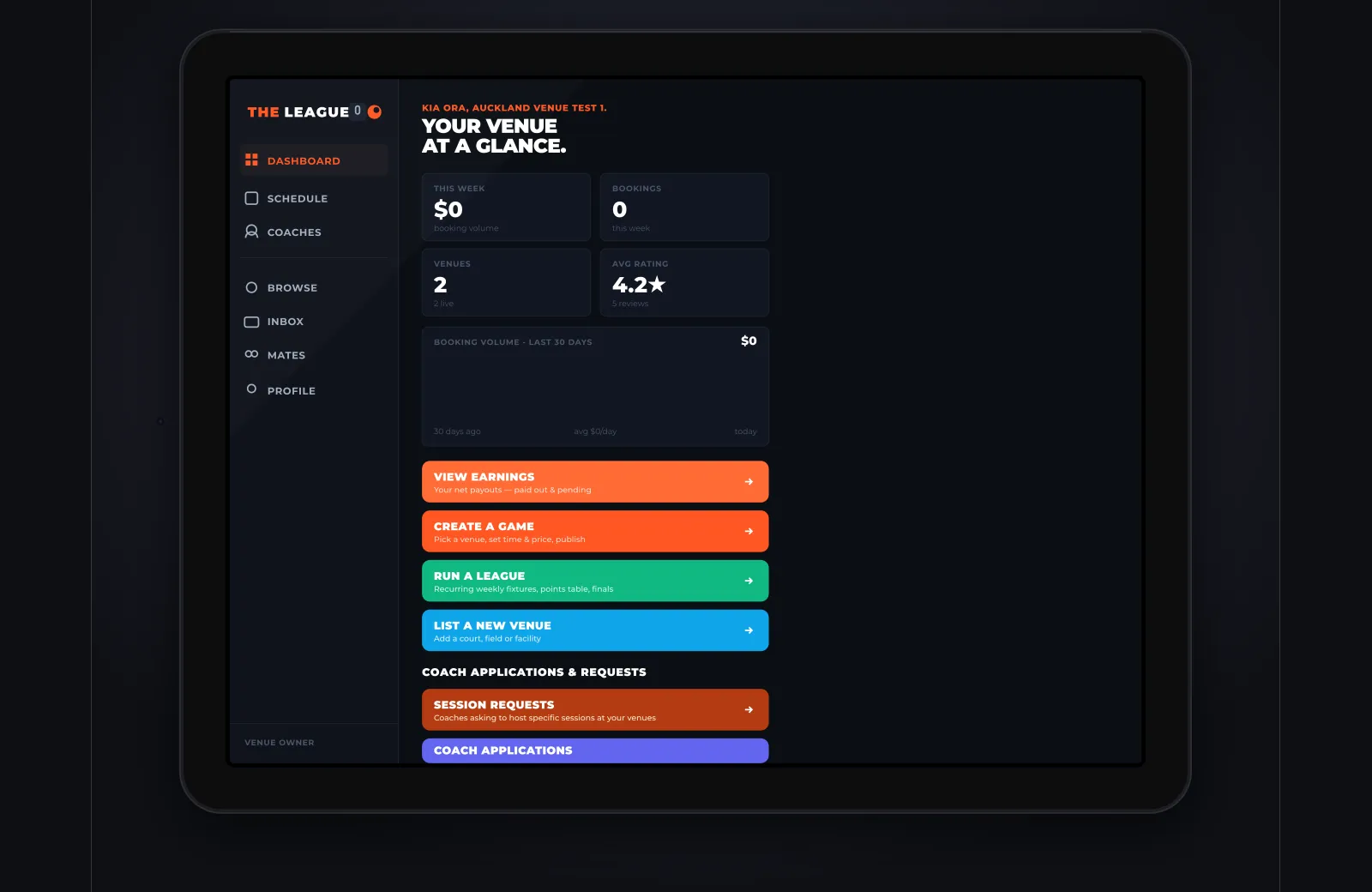This screenshot has width=1372, height=892.
Task: Click the Mates infinity icon
Action: (x=251, y=354)
